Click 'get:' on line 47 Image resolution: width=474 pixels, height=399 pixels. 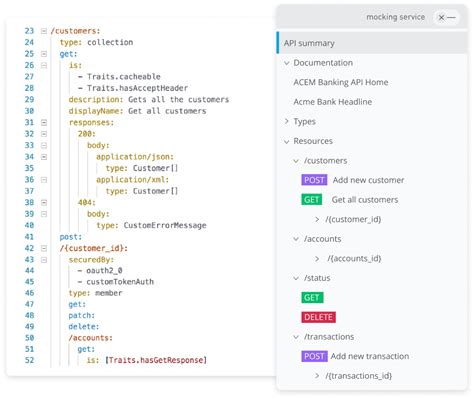pos(77,304)
